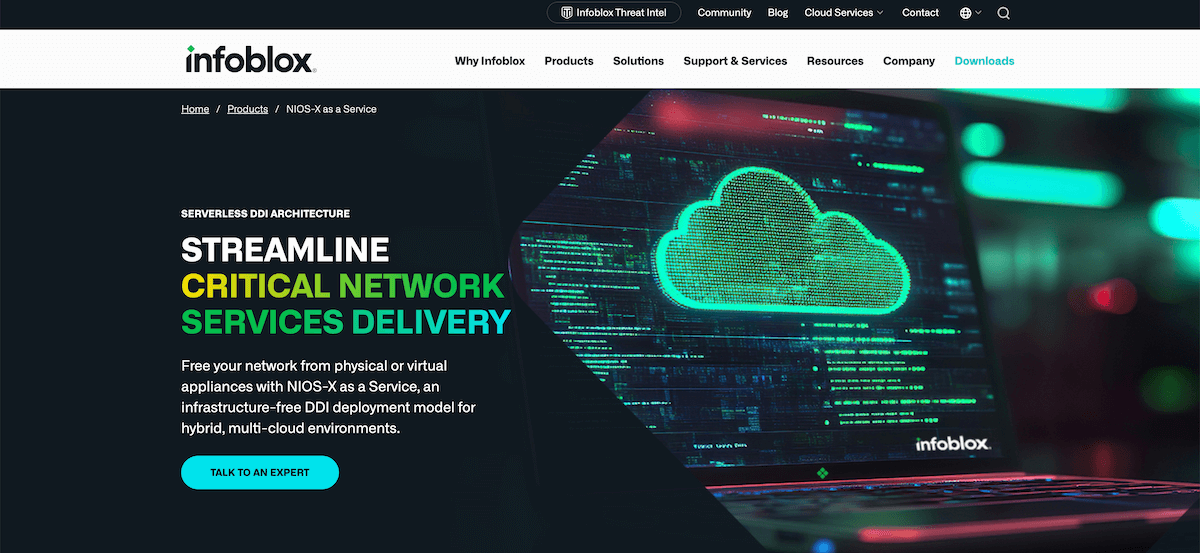Go to the Blog link
This screenshot has width=1200, height=553.
778,13
